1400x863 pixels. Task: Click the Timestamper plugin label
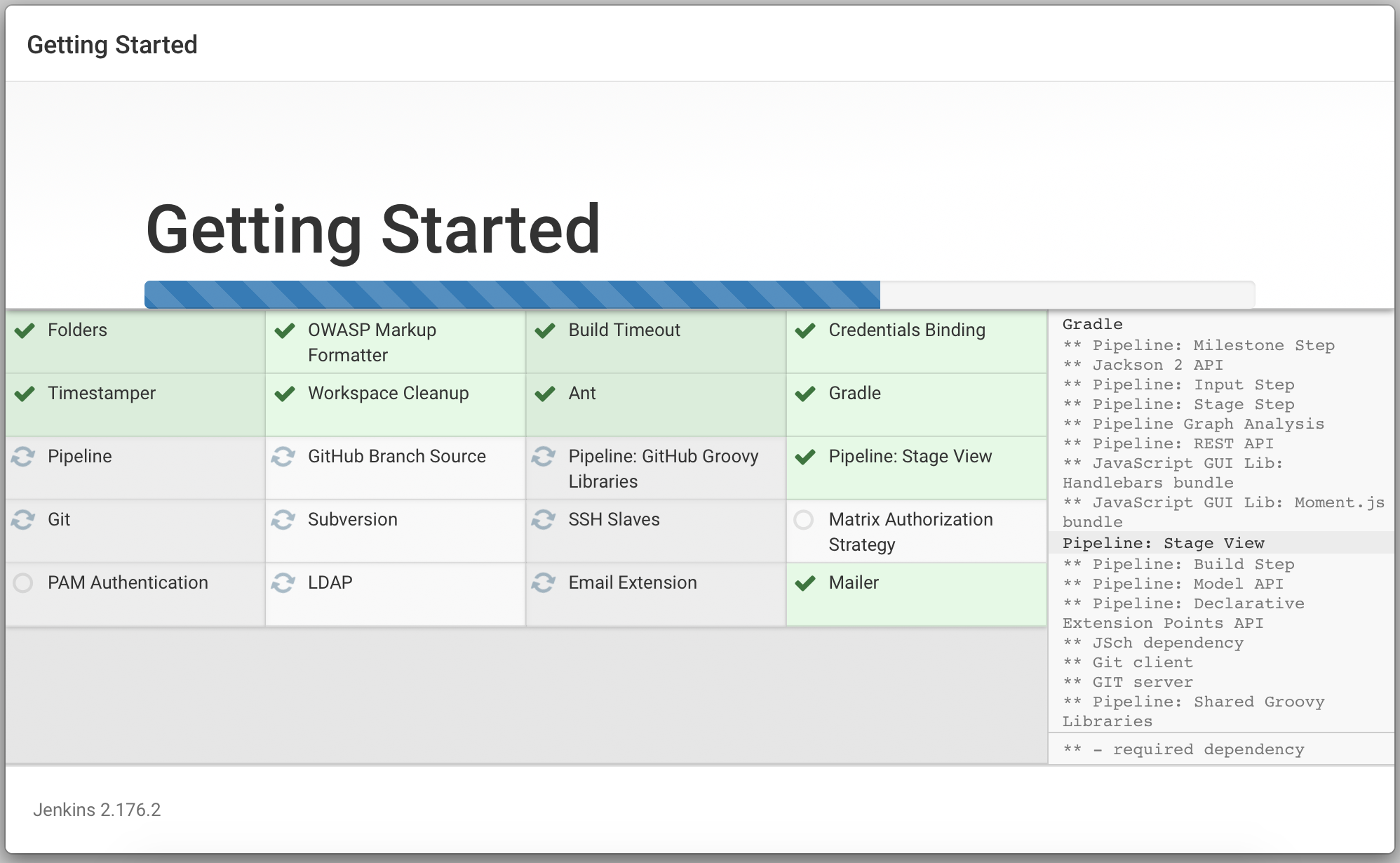click(102, 393)
